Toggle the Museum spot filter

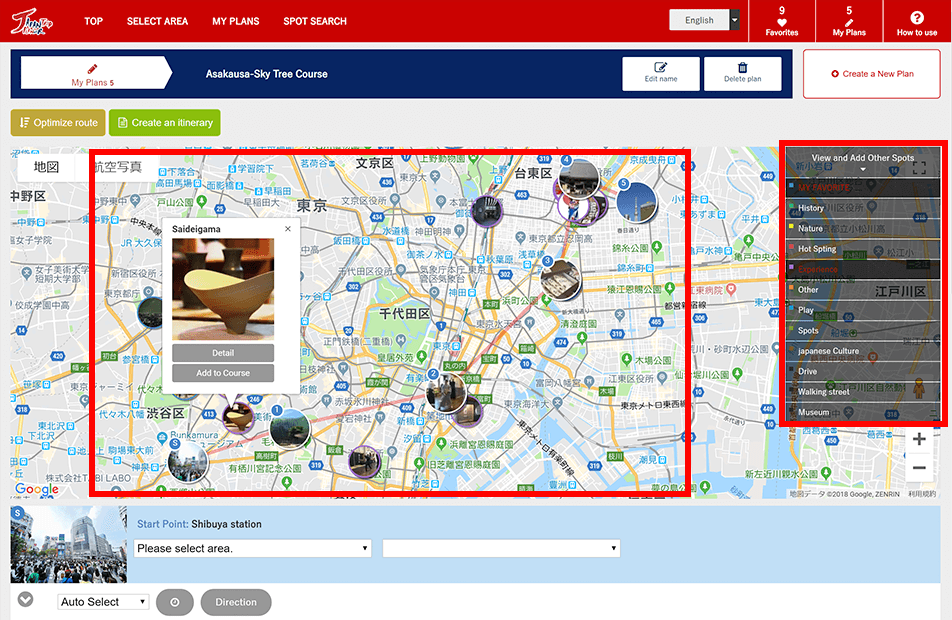pos(863,412)
